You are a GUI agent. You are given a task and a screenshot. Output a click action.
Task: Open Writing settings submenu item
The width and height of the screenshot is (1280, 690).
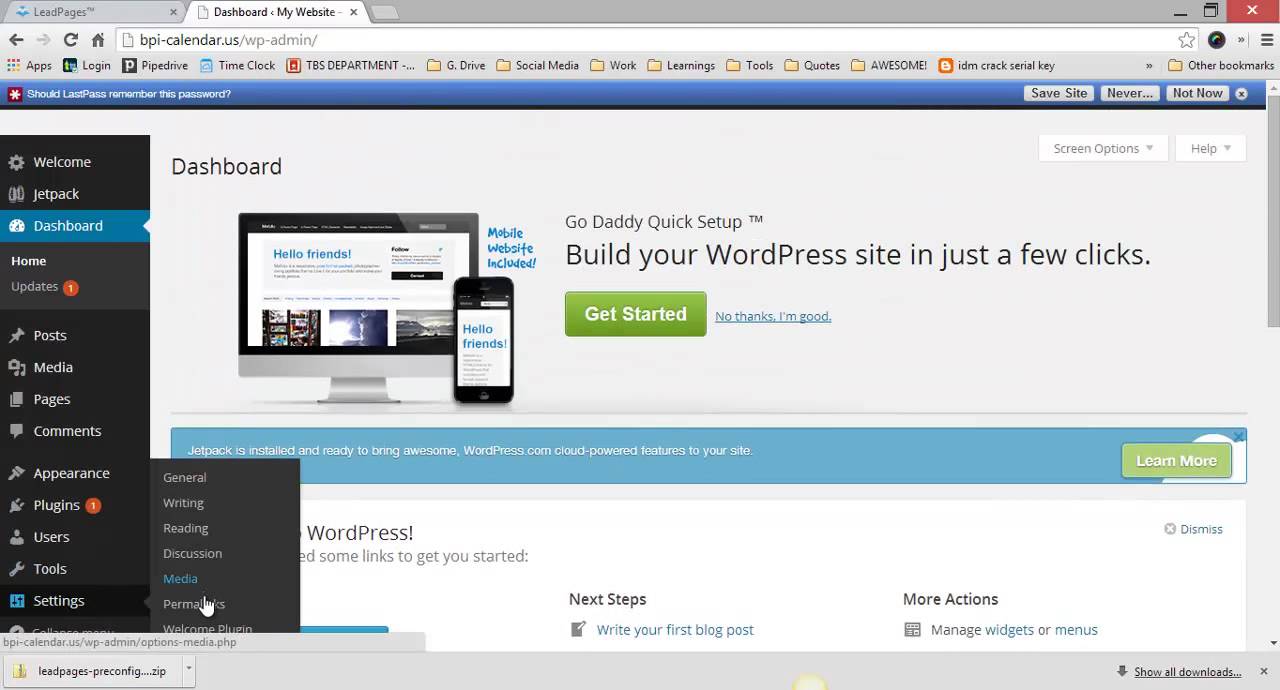[x=183, y=502]
